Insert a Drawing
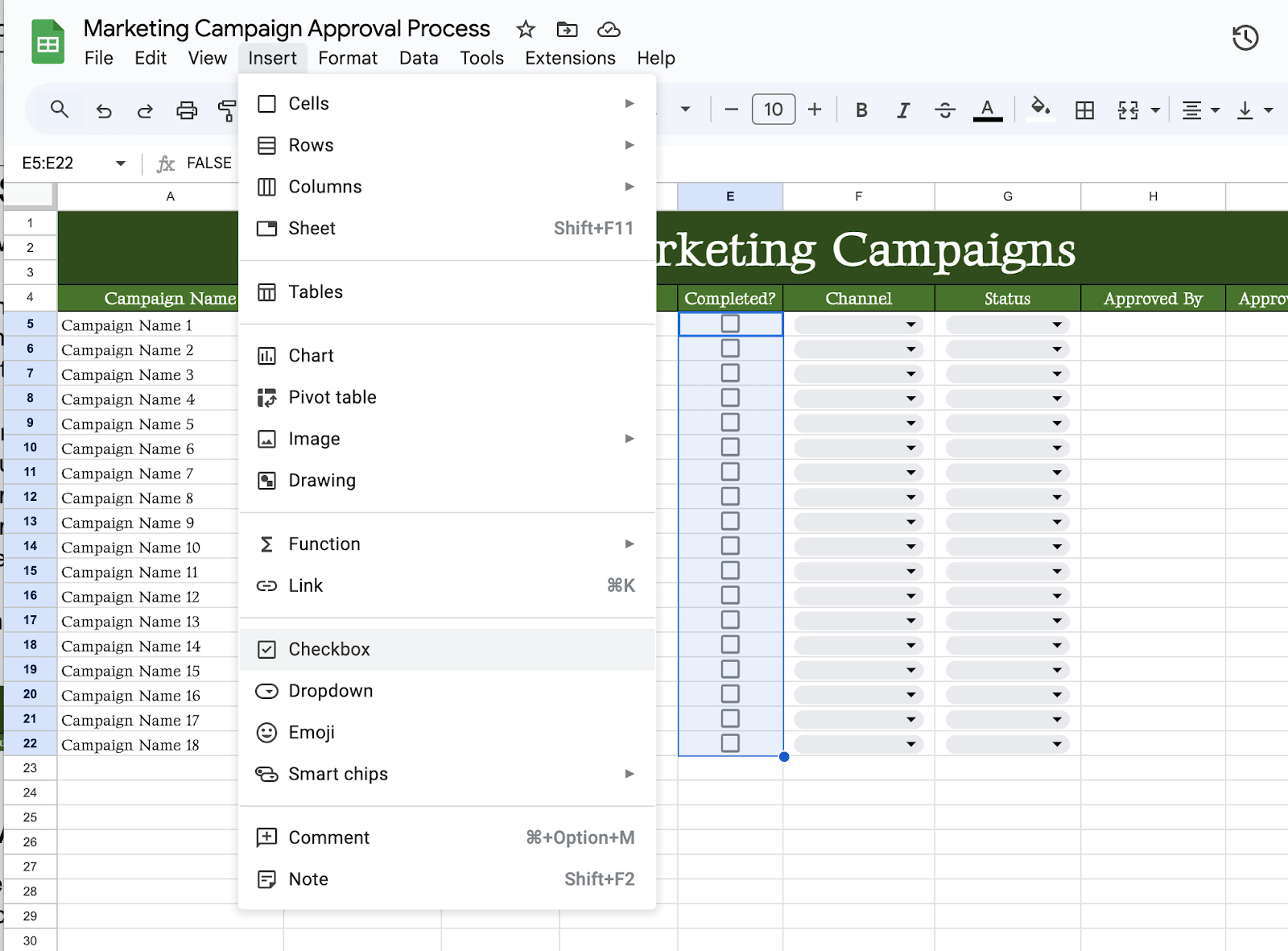This screenshot has width=1288, height=951. point(447,481)
